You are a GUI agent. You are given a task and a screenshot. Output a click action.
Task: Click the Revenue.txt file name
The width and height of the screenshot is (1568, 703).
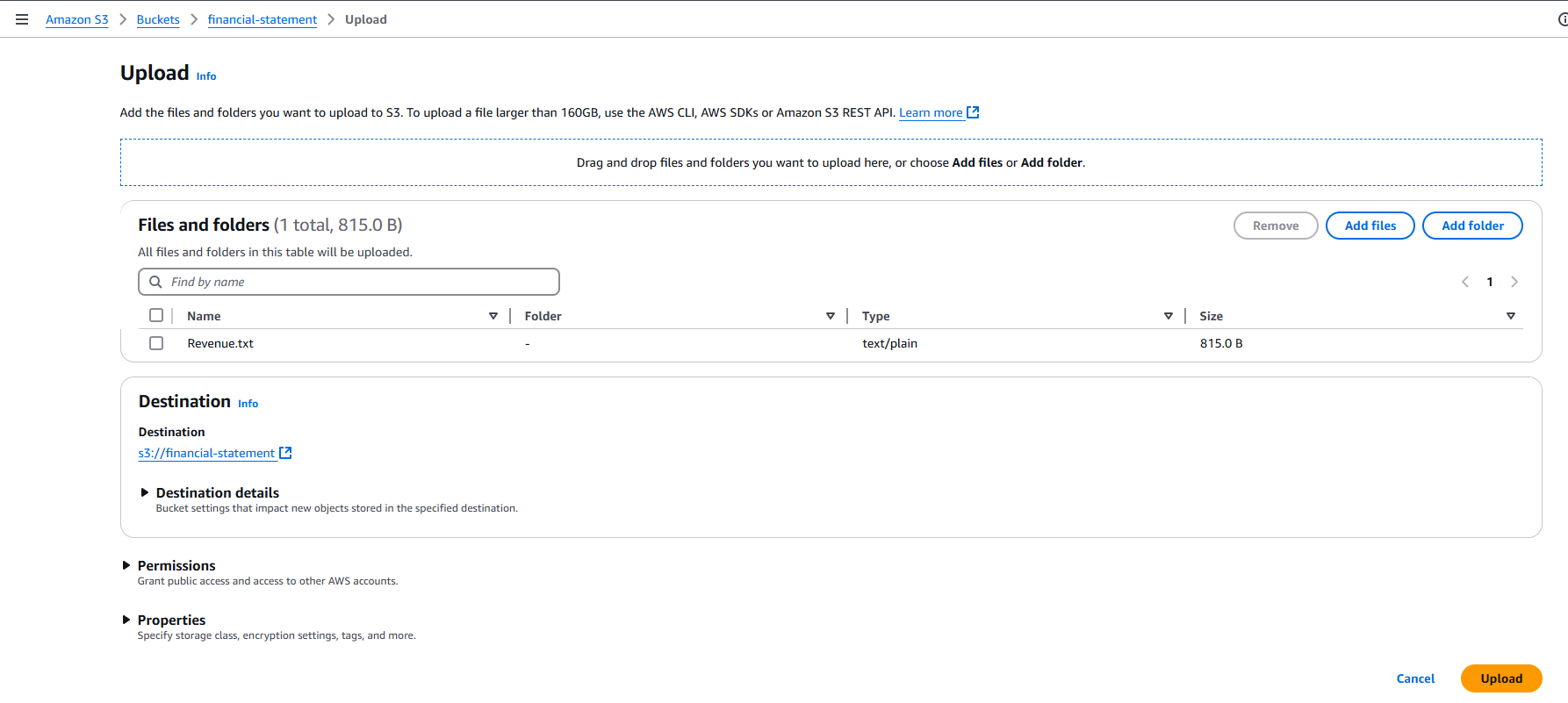click(x=220, y=343)
